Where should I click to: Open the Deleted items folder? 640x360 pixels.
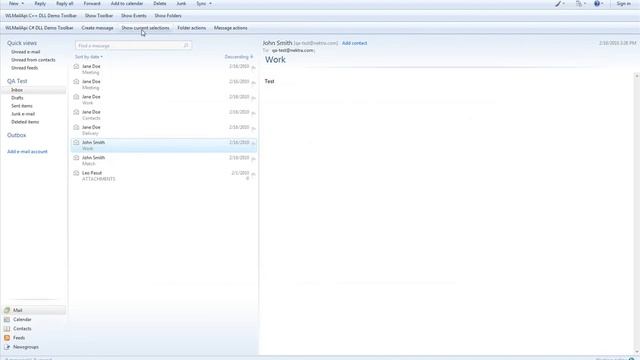point(25,122)
